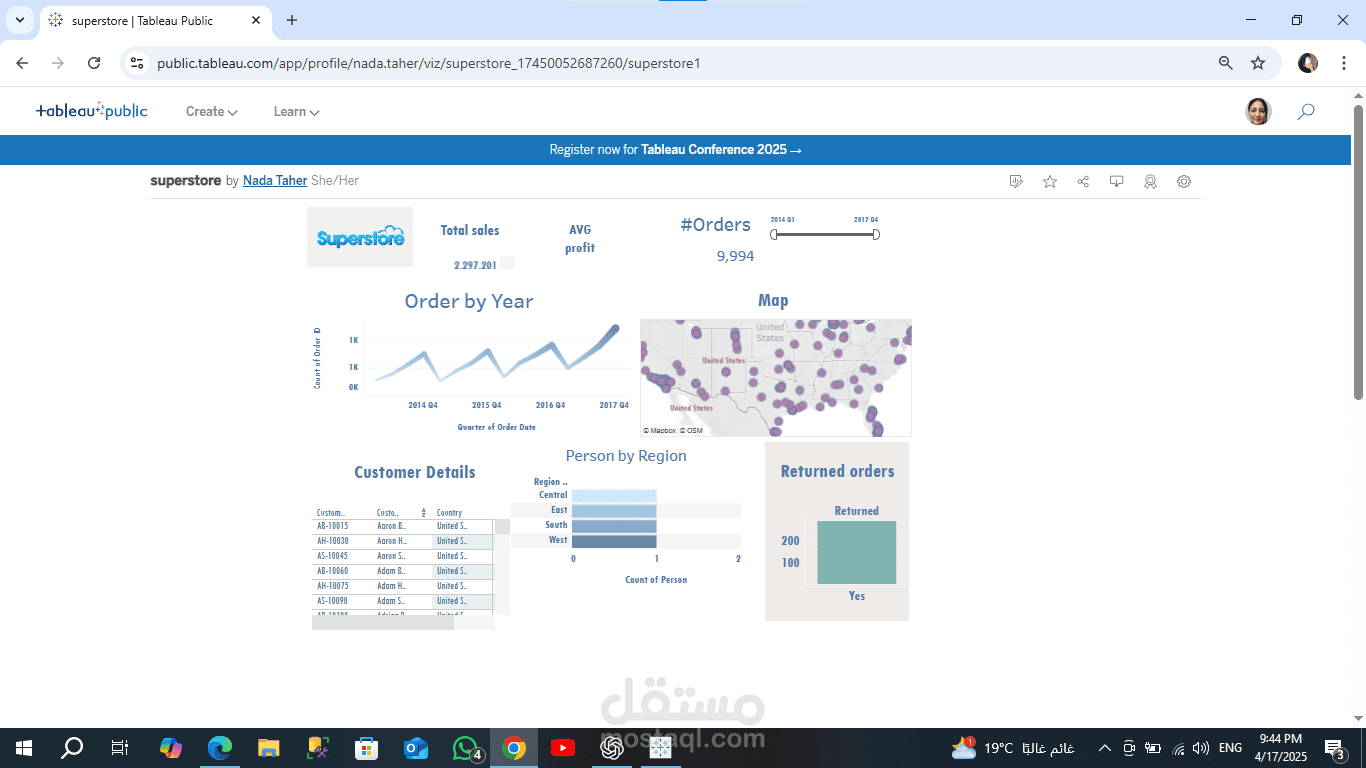1366x768 pixels.
Task: Click the Superstore logo image
Action: tap(360, 237)
